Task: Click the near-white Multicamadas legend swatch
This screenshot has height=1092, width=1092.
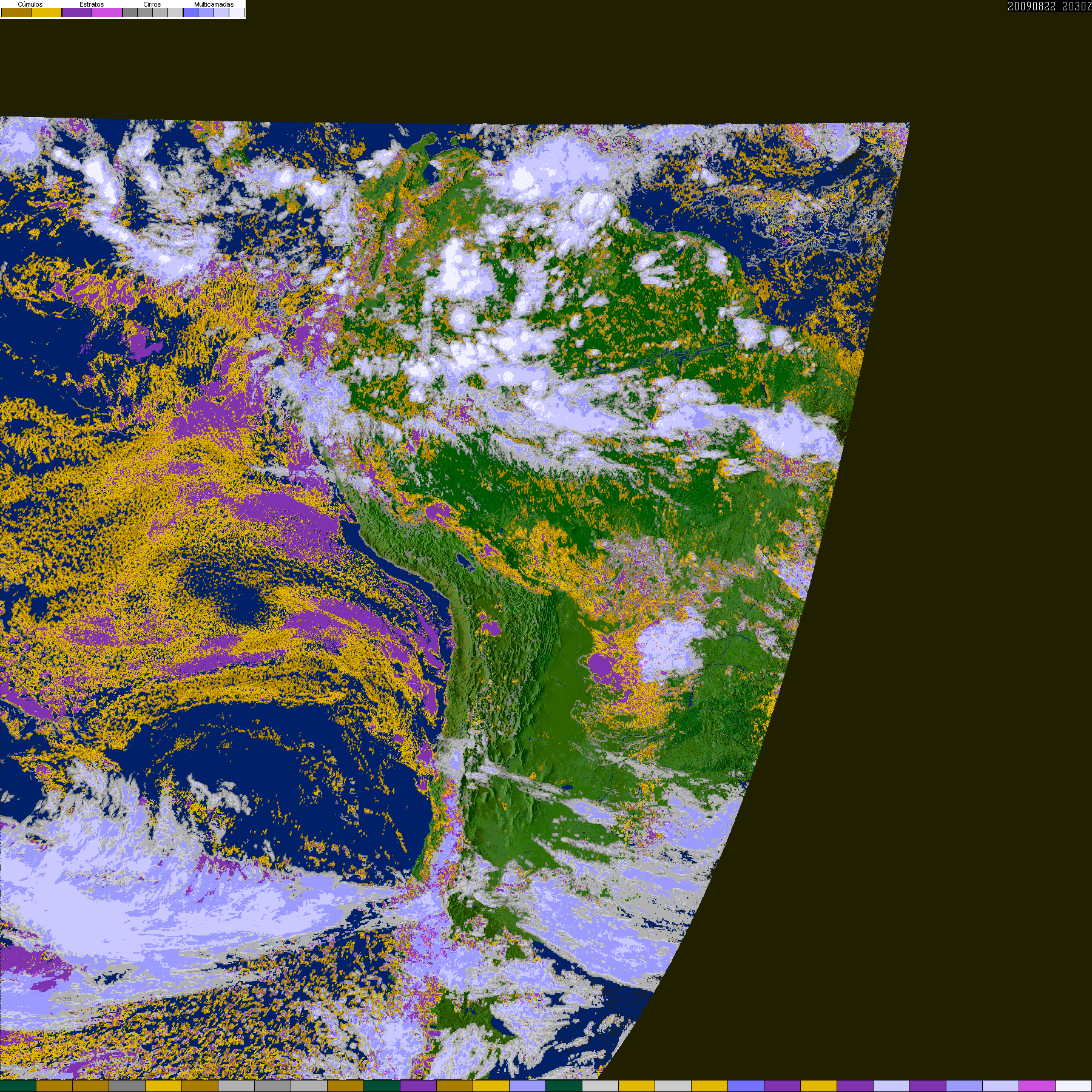Action: [x=237, y=12]
